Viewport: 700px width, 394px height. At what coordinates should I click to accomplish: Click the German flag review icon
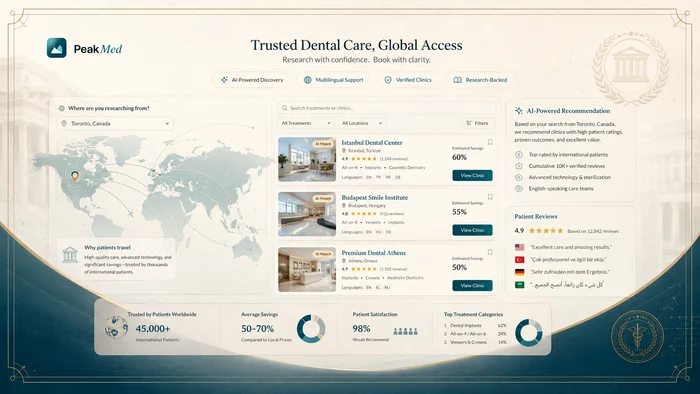click(x=520, y=272)
